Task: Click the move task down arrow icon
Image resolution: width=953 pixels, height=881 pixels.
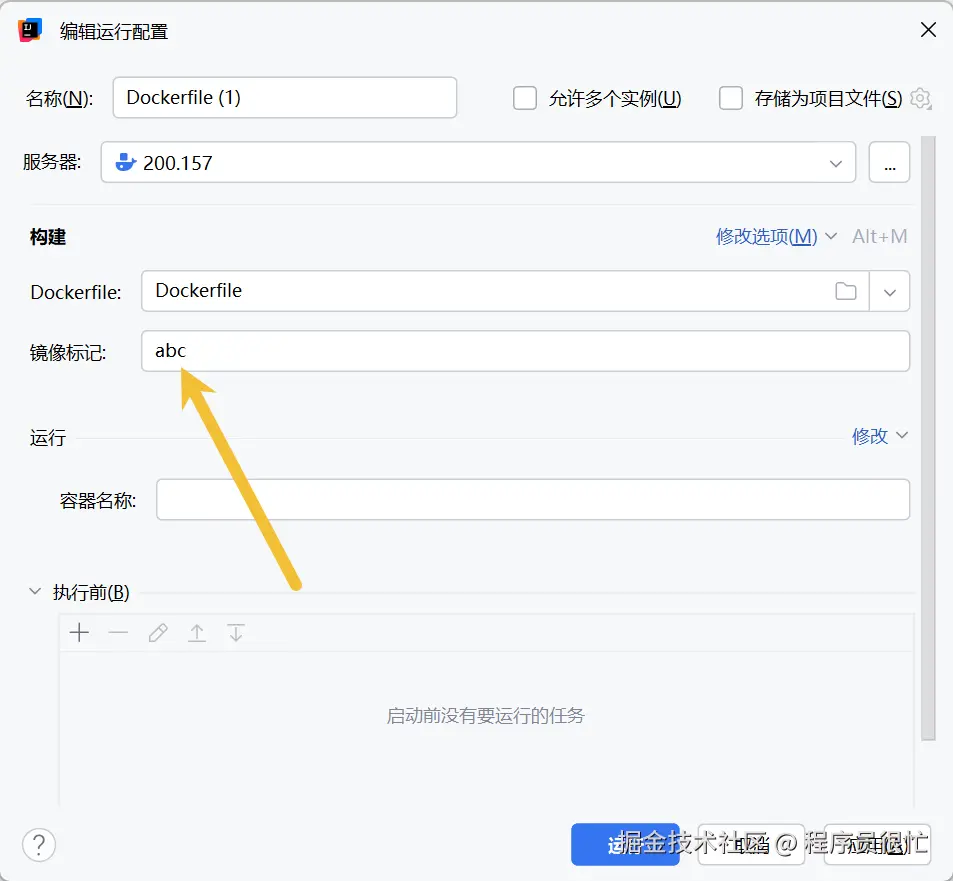Action: coord(236,632)
